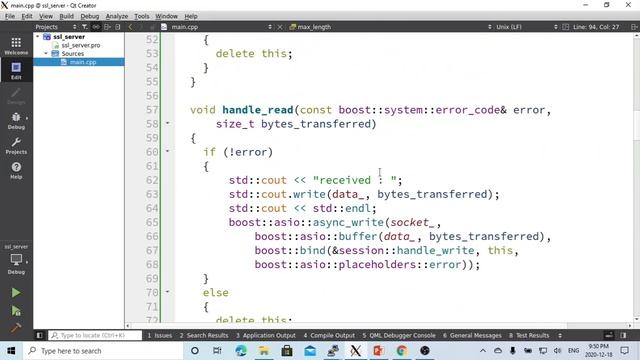Open the Debug menu
640x360 pixels.
(90, 16)
